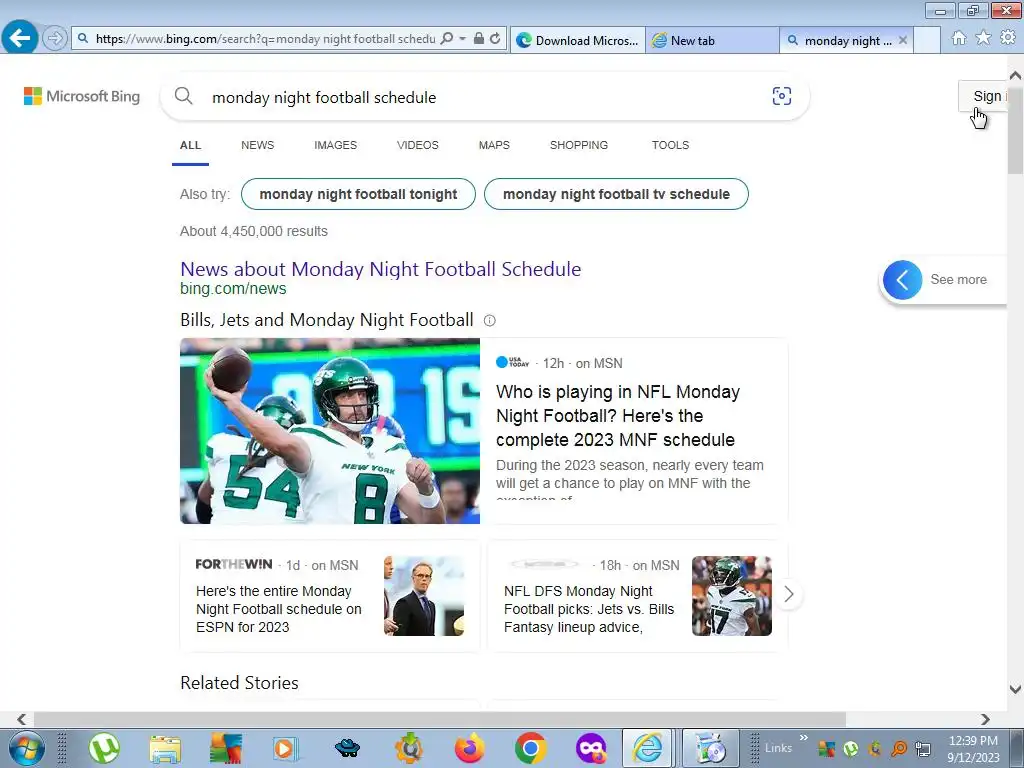The height and width of the screenshot is (768, 1024).
Task: Open the browser Home icon
Action: coord(959,38)
